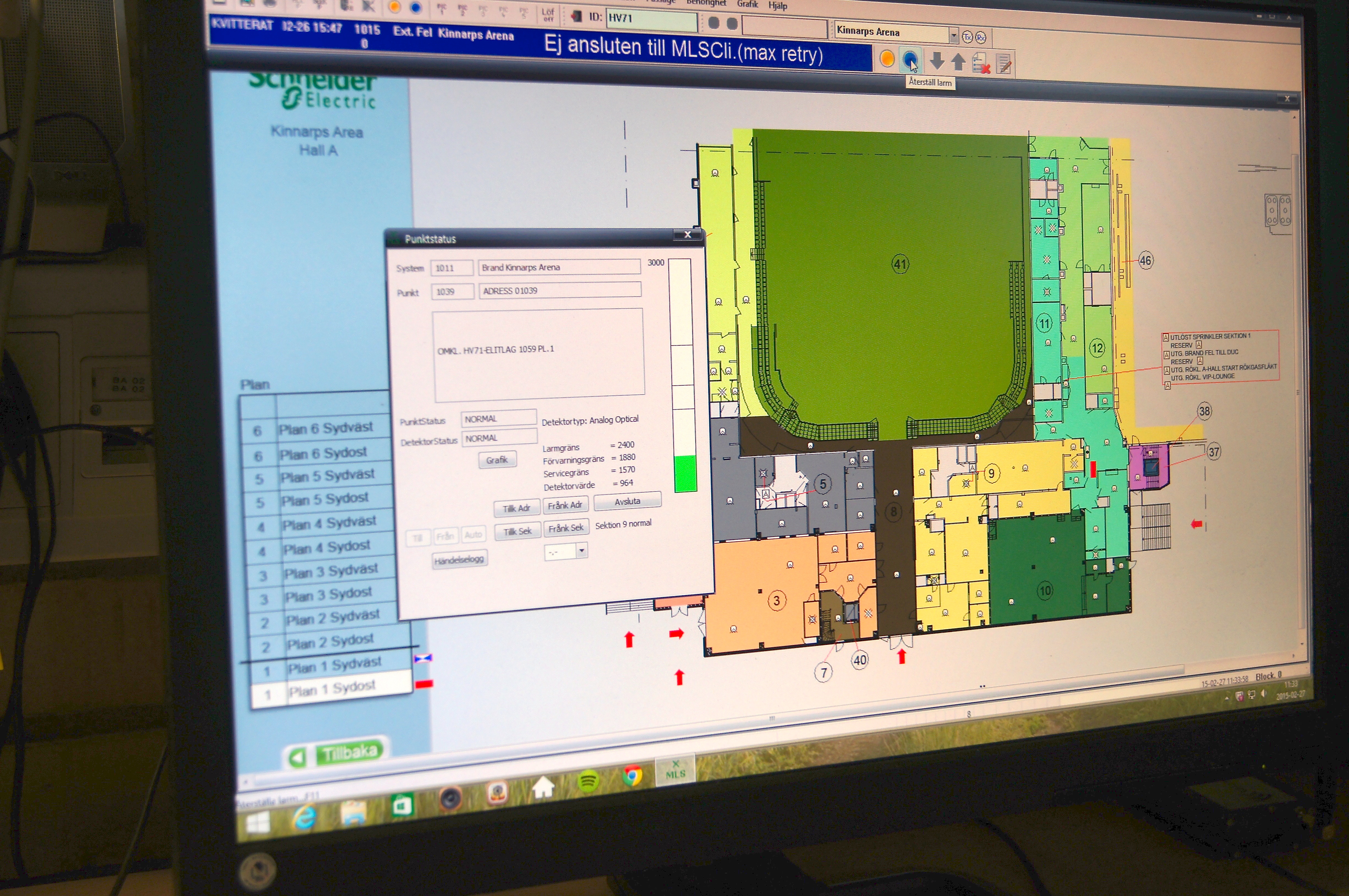Expand the small dropdown under Frånk Sek
Viewport: 1349px width, 896px height.
[581, 551]
